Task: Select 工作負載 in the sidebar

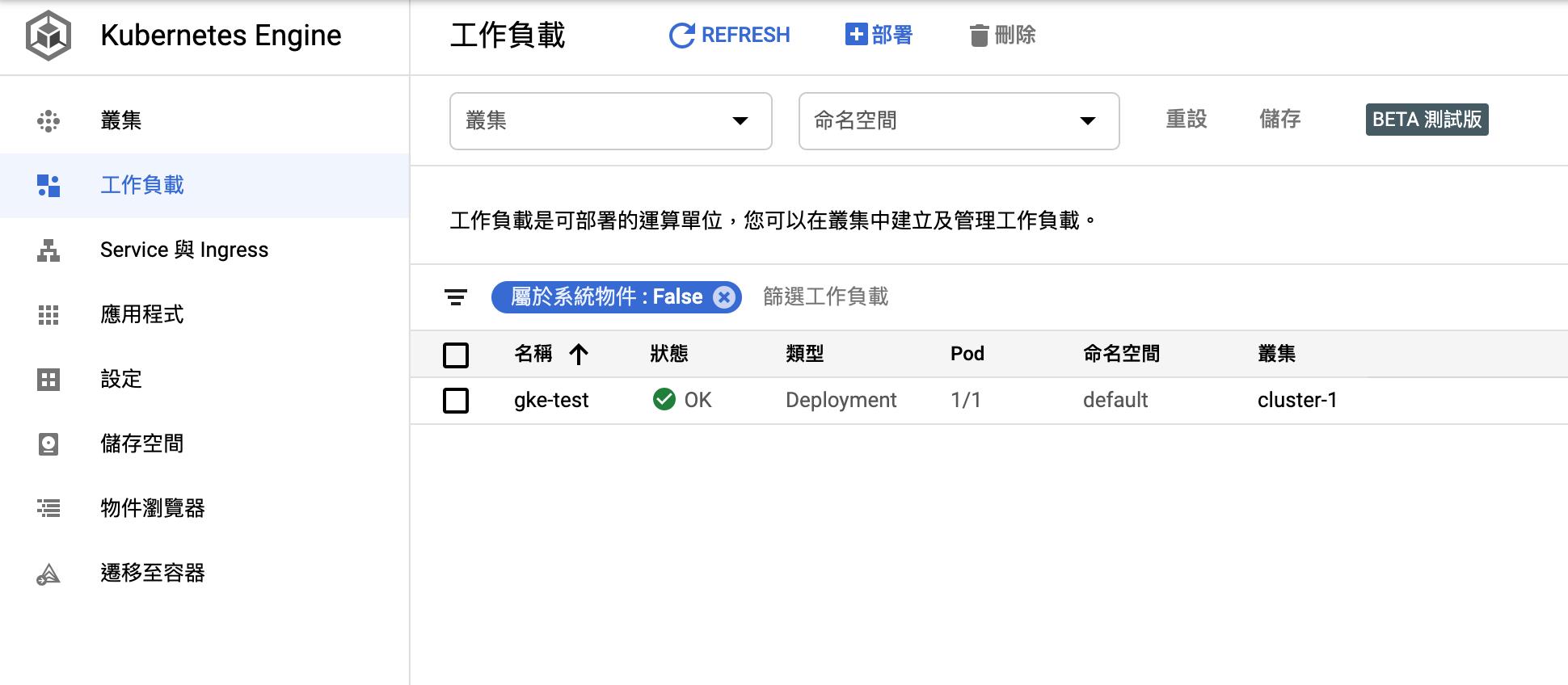Action: 204,186
